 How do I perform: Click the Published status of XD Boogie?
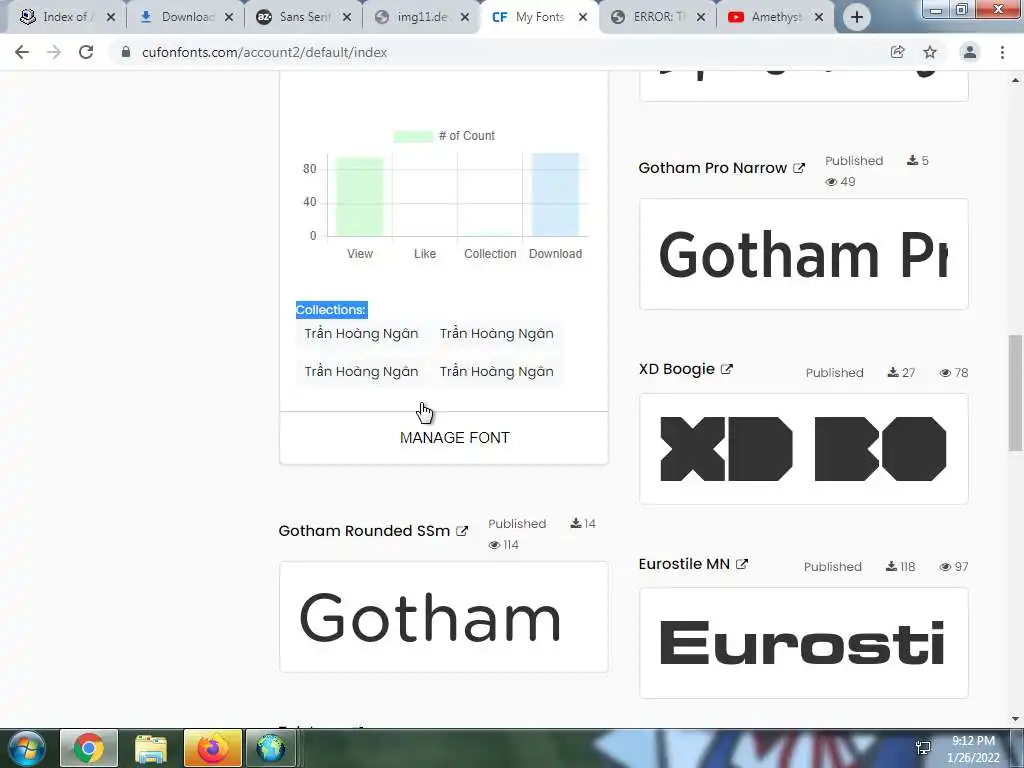coord(835,373)
